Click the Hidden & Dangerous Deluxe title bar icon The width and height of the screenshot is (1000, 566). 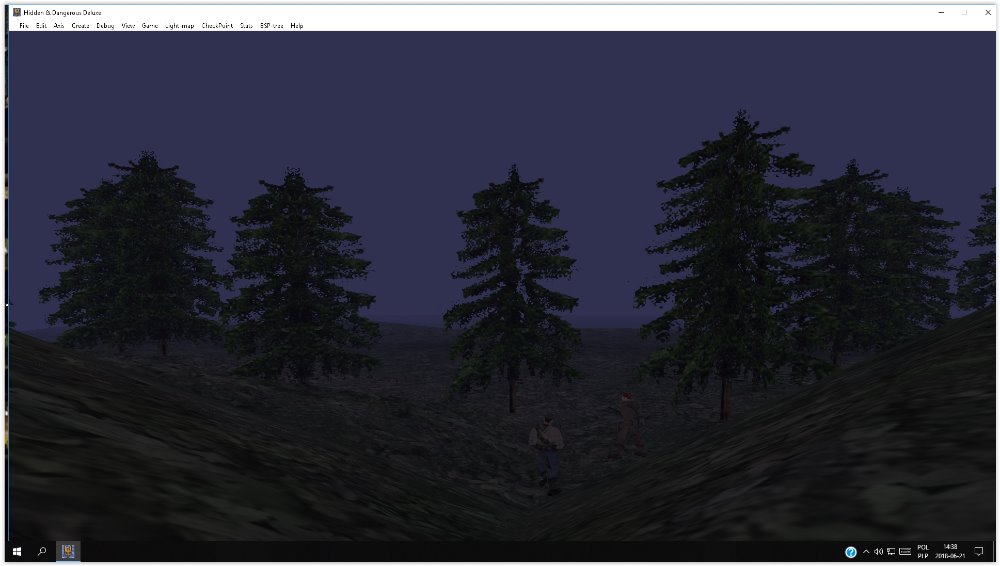[17, 12]
